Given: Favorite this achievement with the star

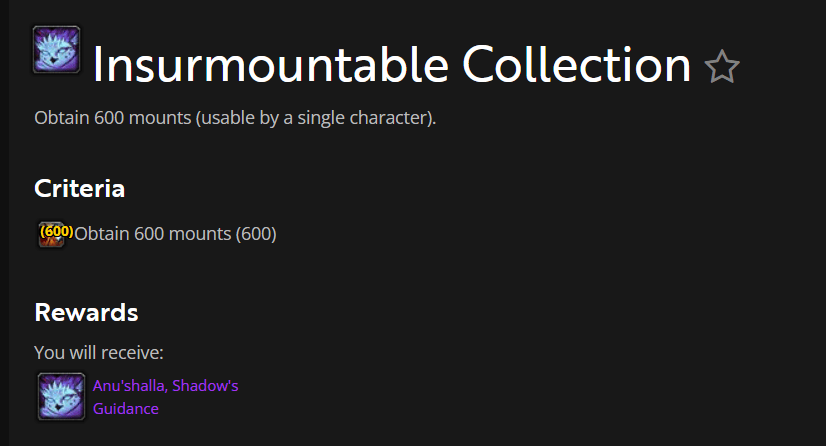Looking at the screenshot, I should (x=721, y=68).
